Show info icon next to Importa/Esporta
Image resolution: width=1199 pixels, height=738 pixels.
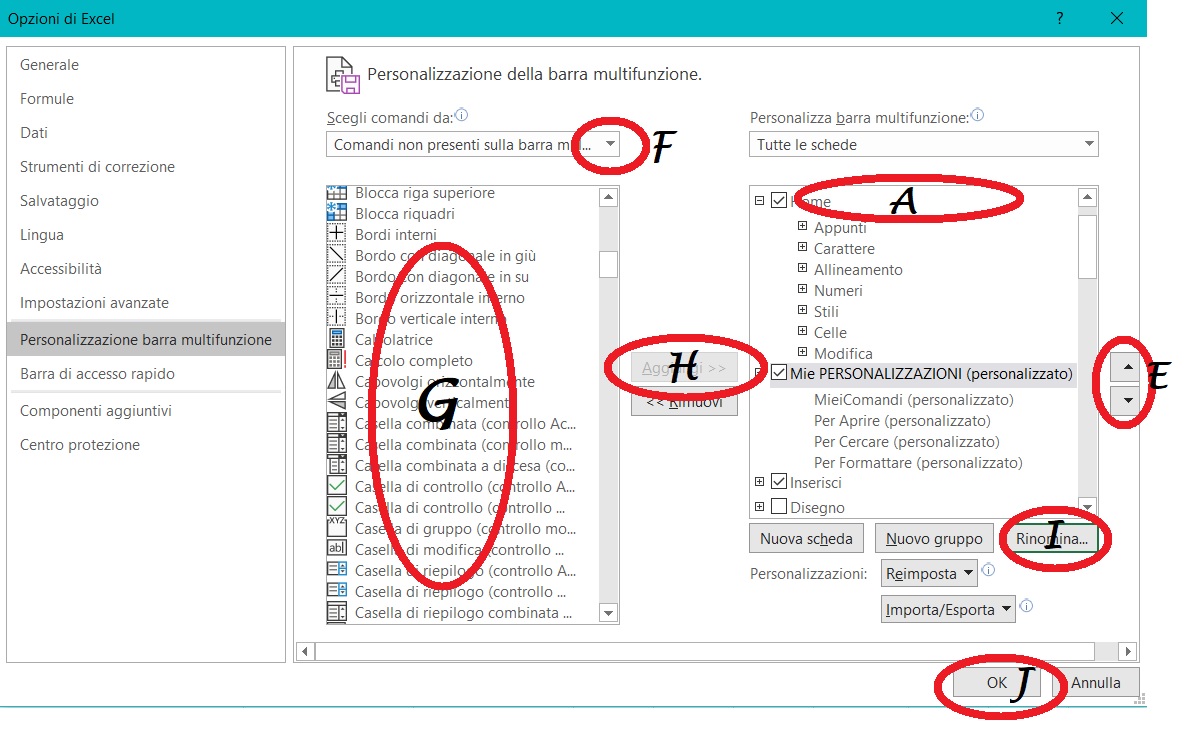coord(1026,606)
